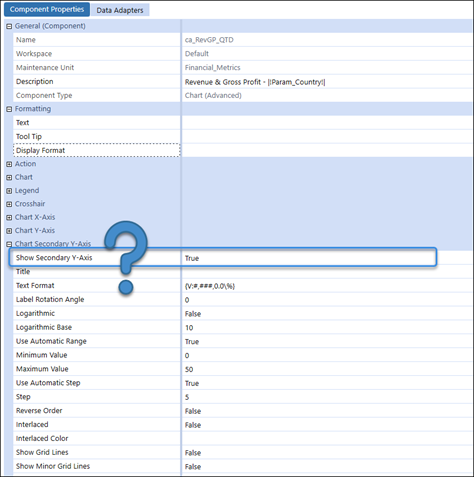The image size is (474, 477).
Task: Expand the Chart X-Axis section
Action: point(9,217)
